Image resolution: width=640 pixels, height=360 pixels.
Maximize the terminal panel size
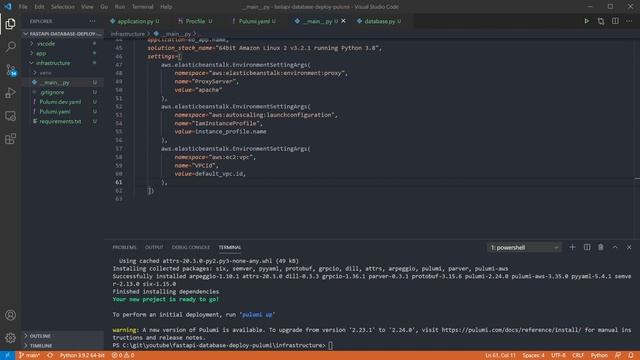615,247
